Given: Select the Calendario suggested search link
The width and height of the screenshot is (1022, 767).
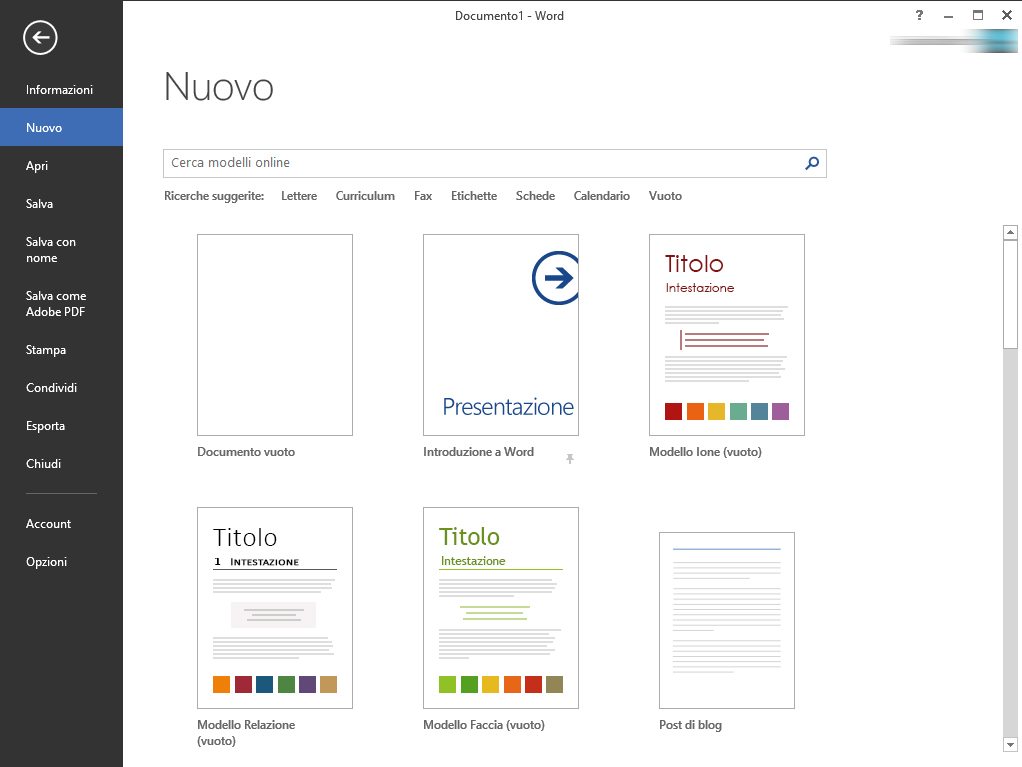Looking at the screenshot, I should [601, 196].
